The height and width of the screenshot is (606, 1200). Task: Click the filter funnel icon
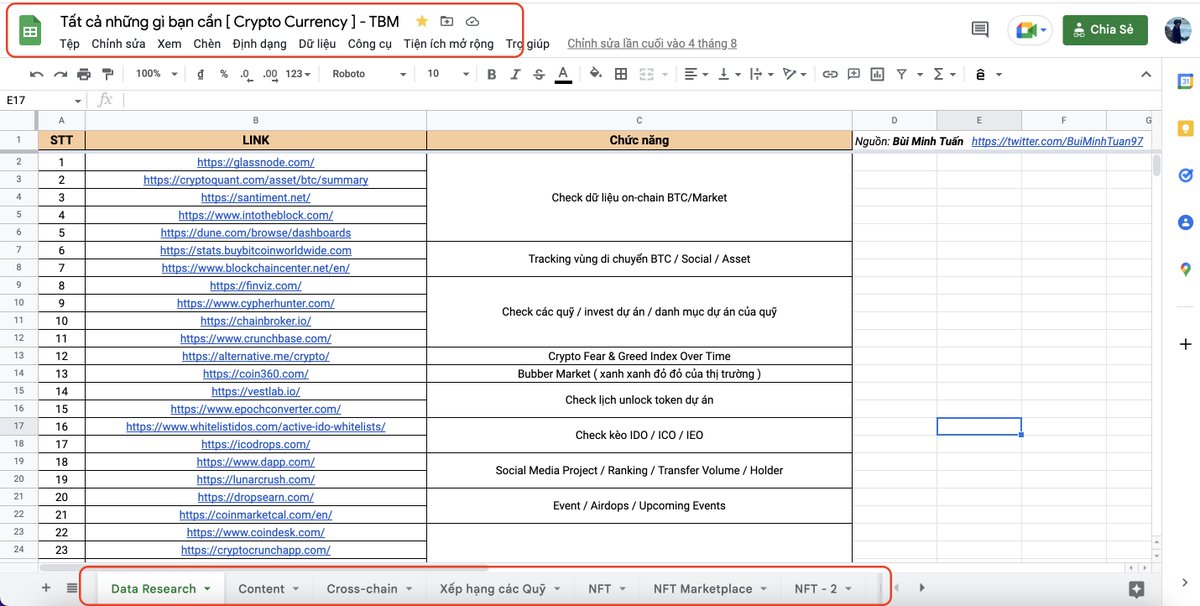pyautogui.click(x=901, y=74)
